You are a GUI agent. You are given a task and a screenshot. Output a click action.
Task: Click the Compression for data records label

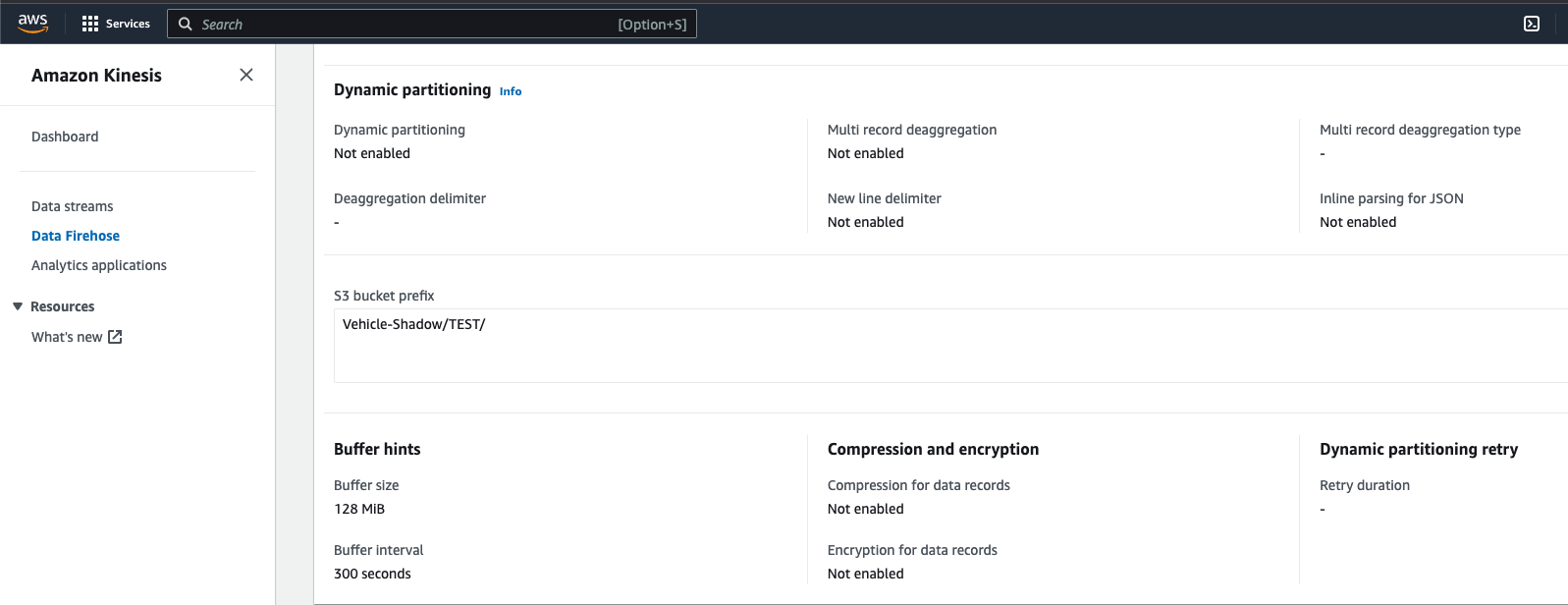(918, 485)
